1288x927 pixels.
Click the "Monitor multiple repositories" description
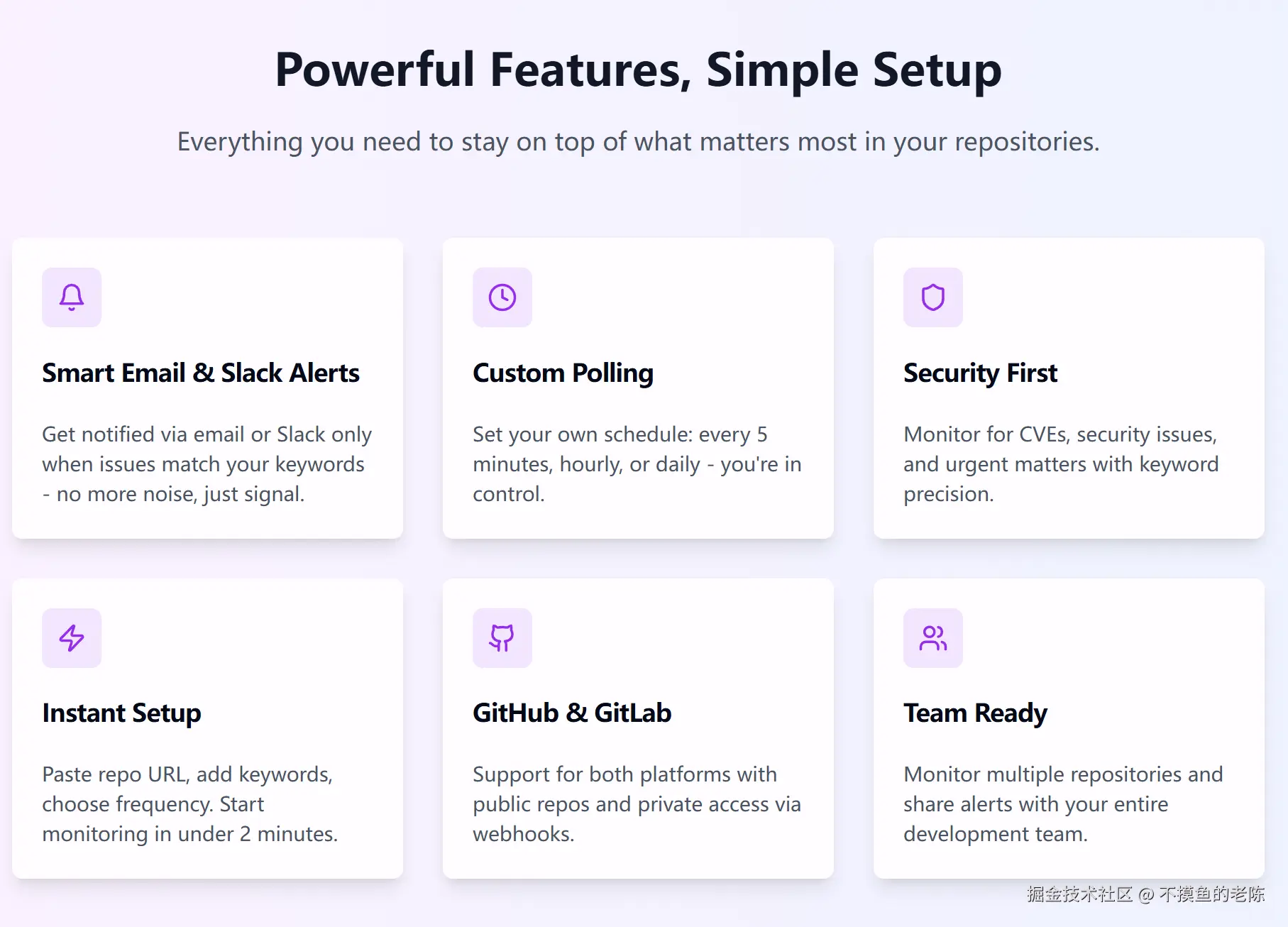click(1063, 804)
